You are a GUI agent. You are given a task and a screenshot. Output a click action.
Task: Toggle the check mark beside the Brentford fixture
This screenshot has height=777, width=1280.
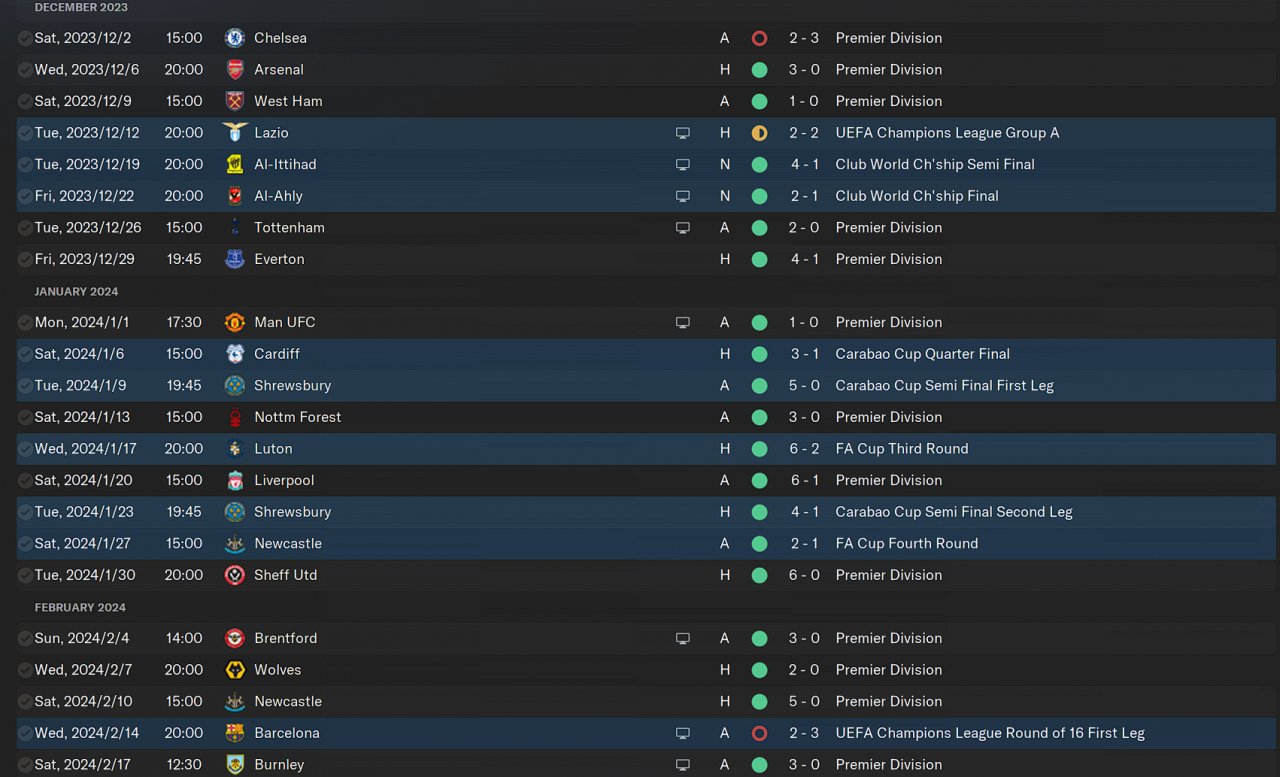pos(25,638)
